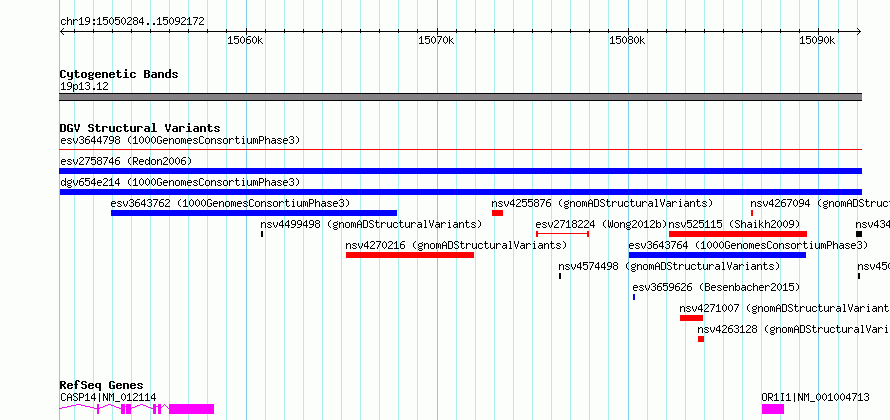Image resolution: width=890 pixels, height=420 pixels.
Task: Select the esv2758746 Redon2006 blue bar
Action: tap(460, 171)
